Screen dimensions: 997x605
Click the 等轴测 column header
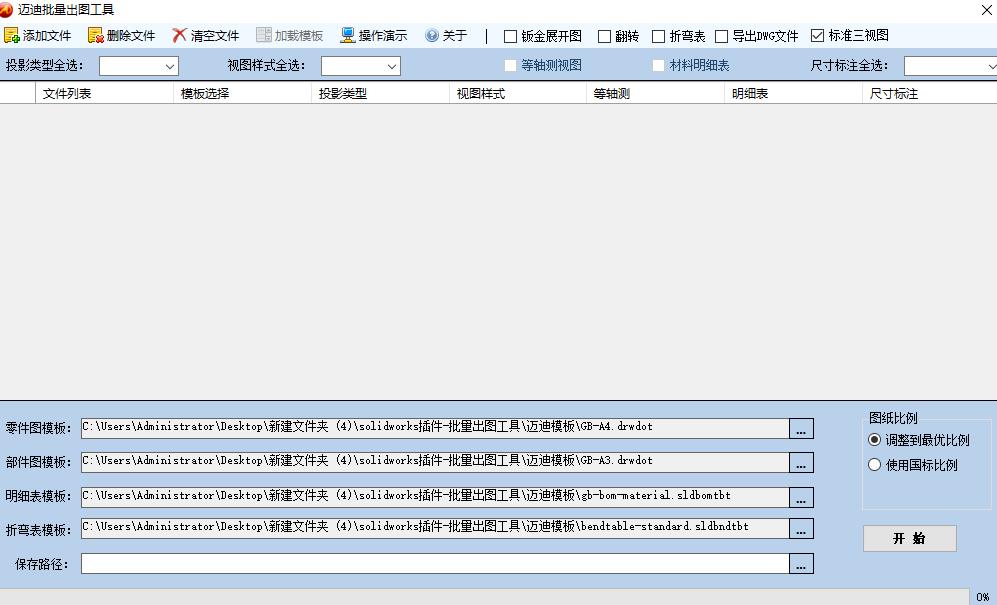coord(655,94)
